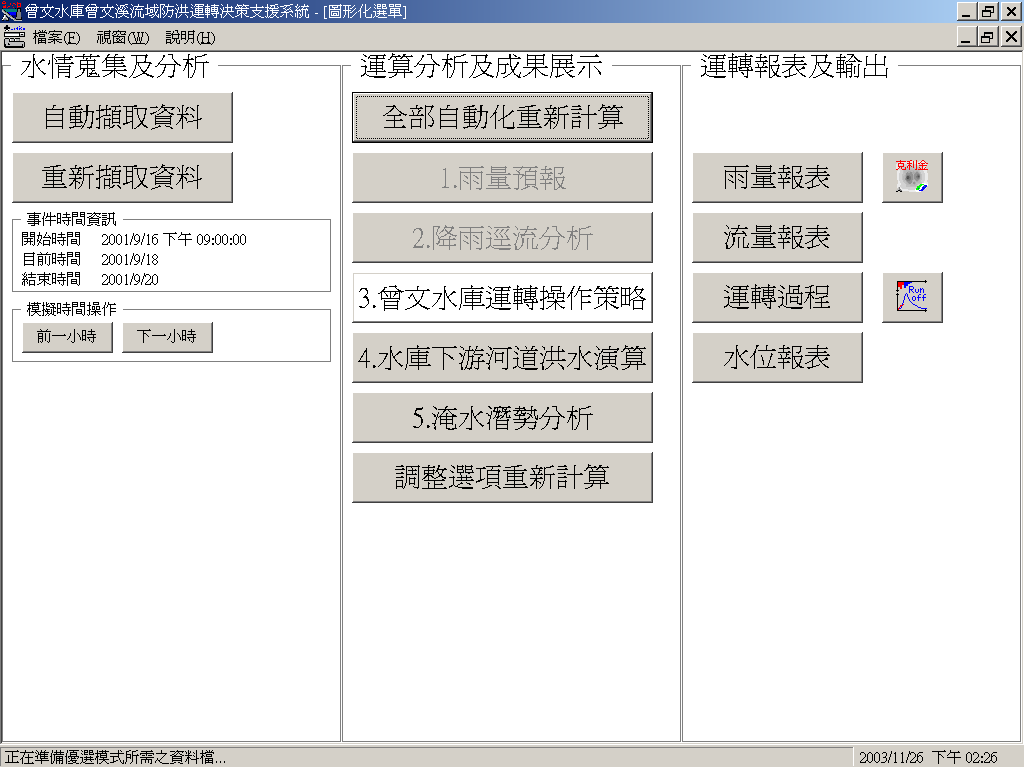This screenshot has height=768, width=1024.
Task: Click the status bar time 下午 02:26
Action: pyautogui.click(x=965, y=758)
